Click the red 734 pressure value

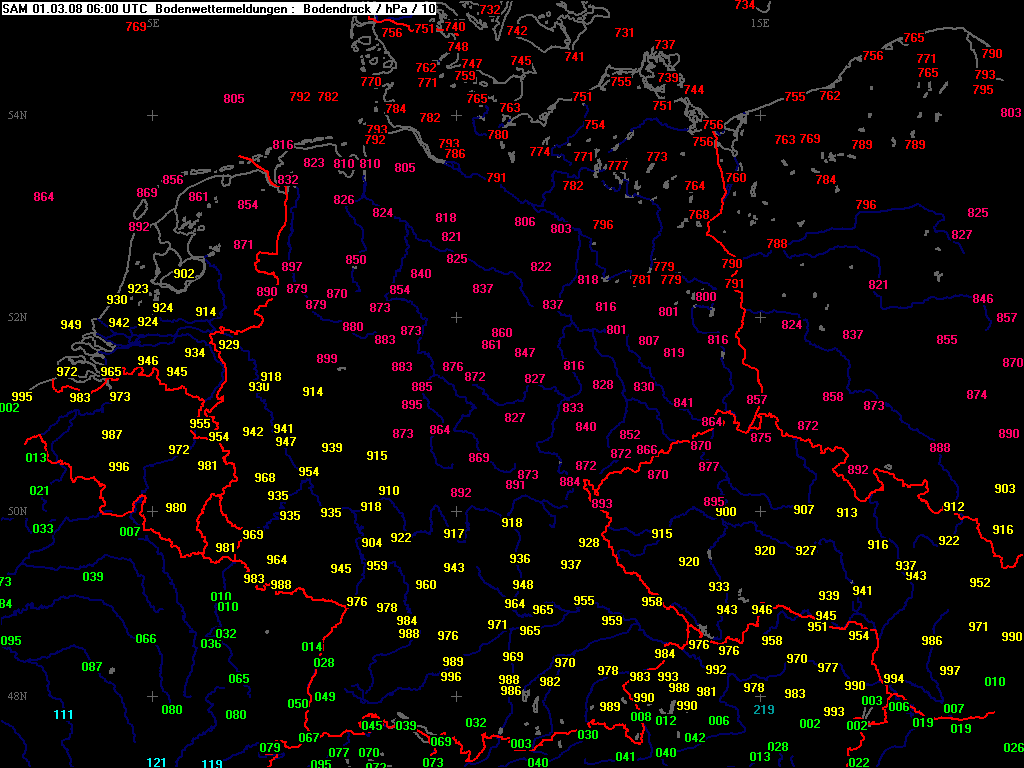745,5
